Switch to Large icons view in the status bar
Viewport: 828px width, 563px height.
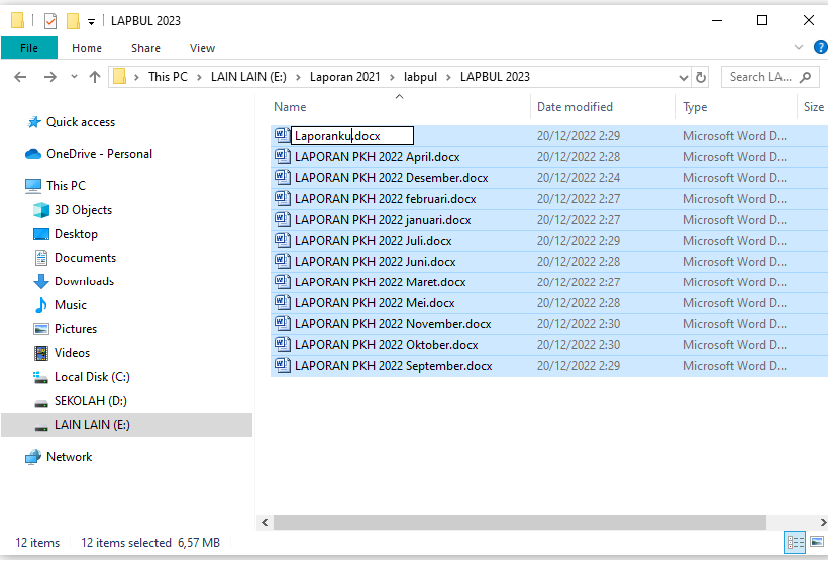(817, 542)
